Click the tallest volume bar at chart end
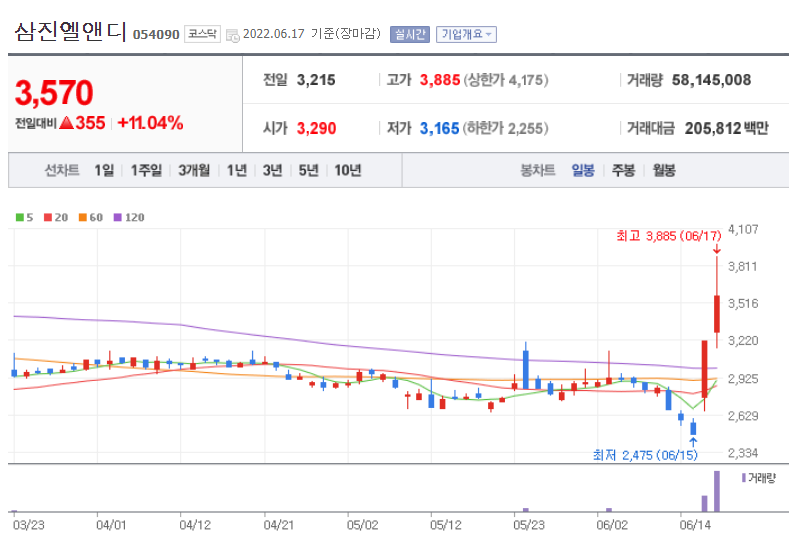This screenshot has width=789, height=547. pos(717,491)
